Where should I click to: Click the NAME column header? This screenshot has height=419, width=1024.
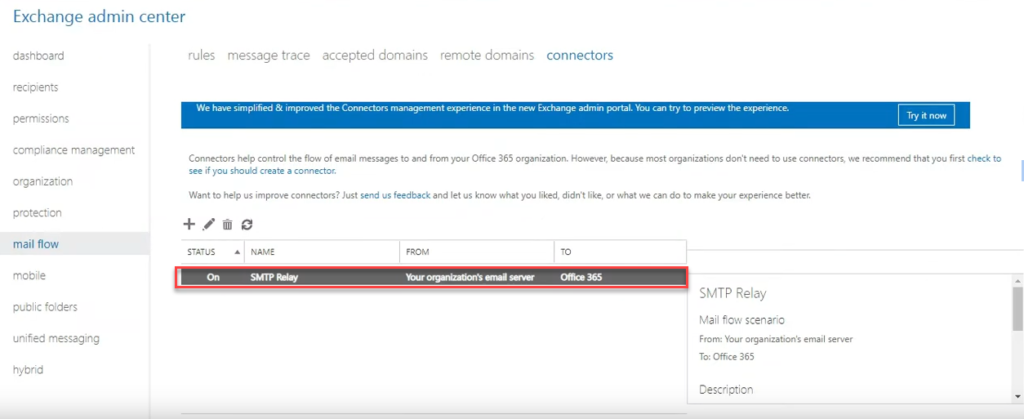[x=322, y=251]
